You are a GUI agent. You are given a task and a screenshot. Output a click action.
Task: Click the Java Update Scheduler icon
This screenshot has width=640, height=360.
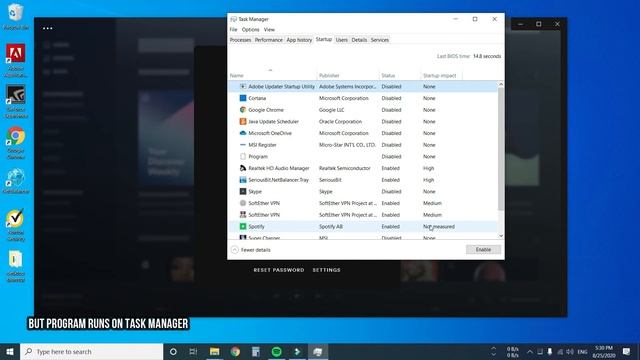(x=243, y=121)
